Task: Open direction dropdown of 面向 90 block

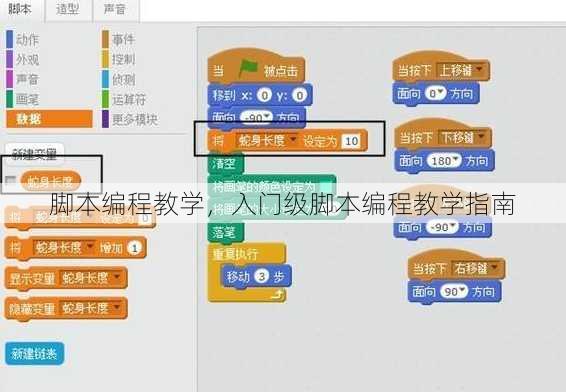Action: pos(463,289)
